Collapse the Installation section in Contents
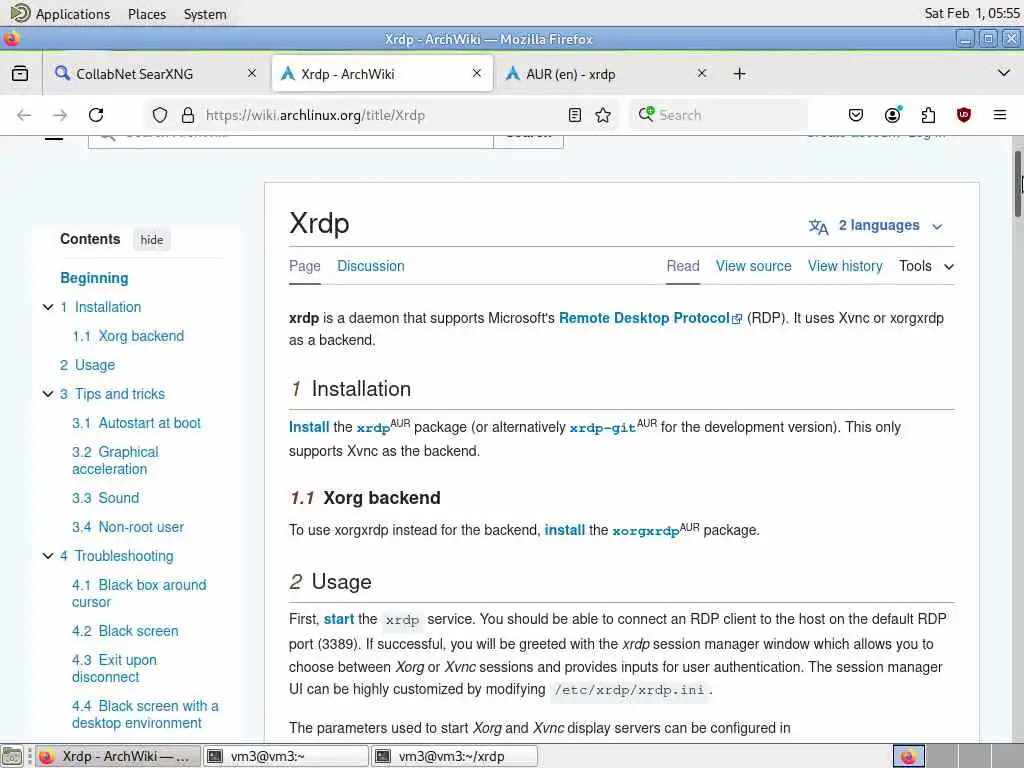Image resolution: width=1024 pixels, height=768 pixels. tap(48, 307)
